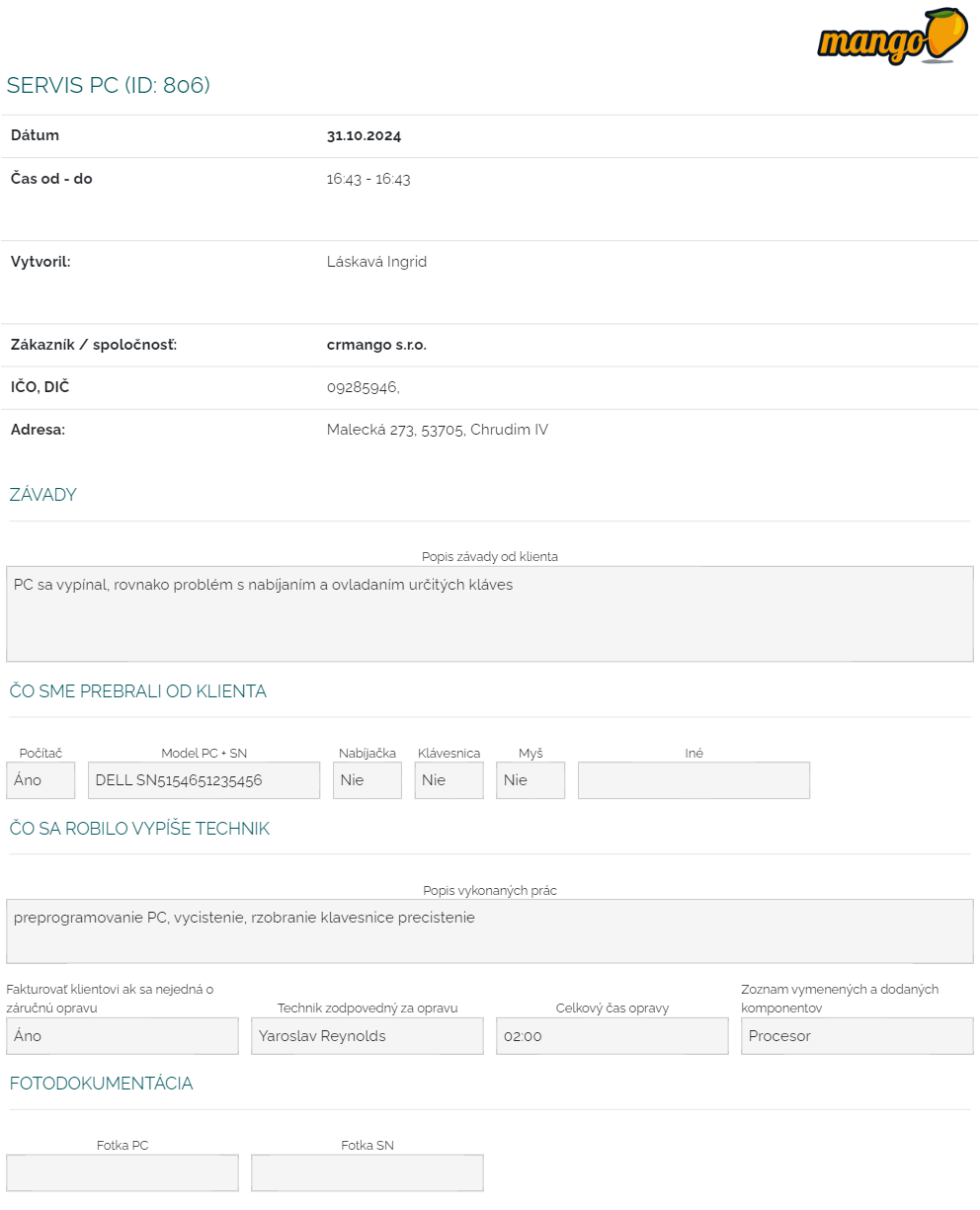Click the ČO SME PREBRALI OD KLIENTA heading
Viewport: 980px width, 1210px height.
[x=138, y=691]
